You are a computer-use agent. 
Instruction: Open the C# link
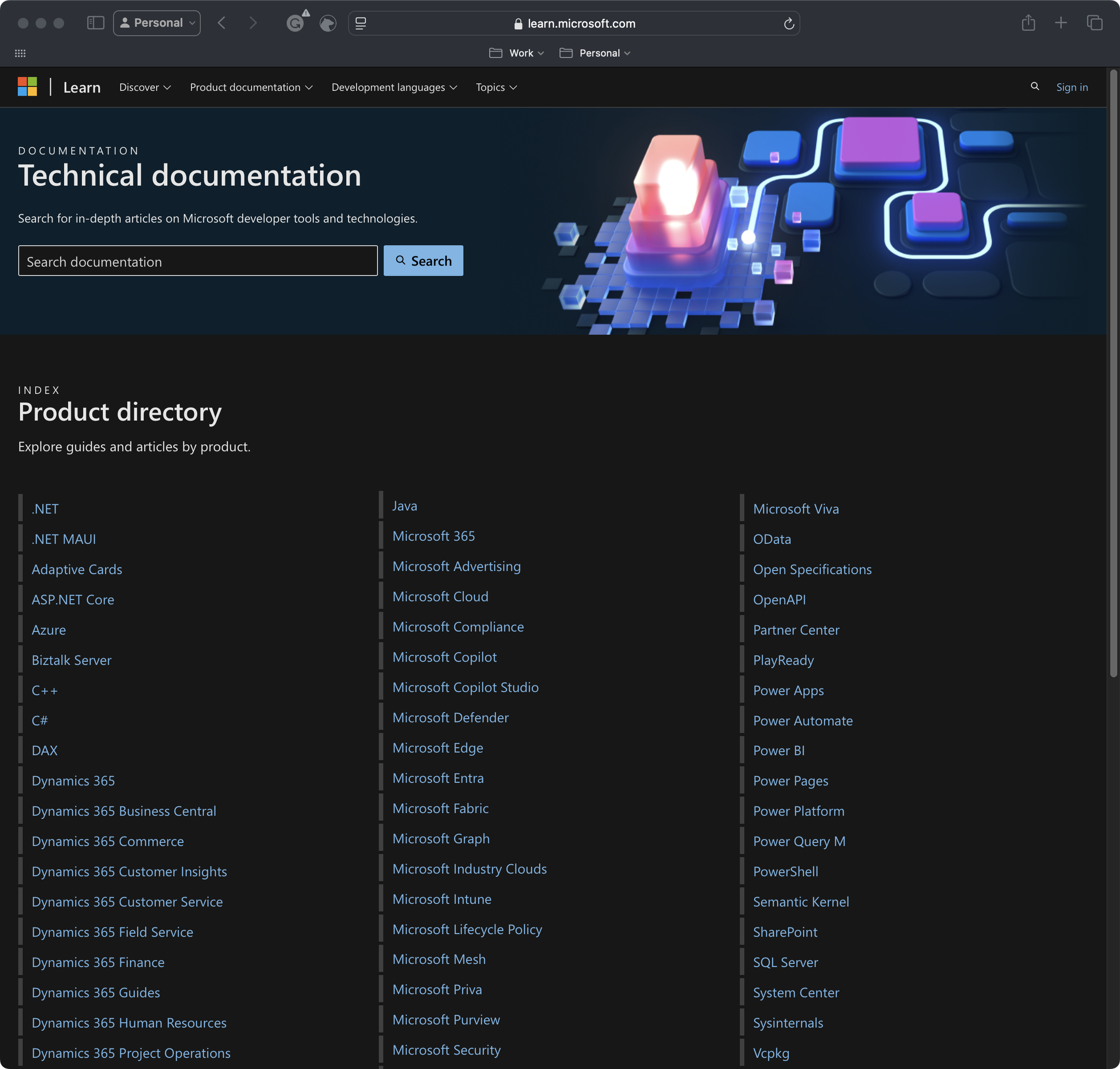tap(40, 720)
